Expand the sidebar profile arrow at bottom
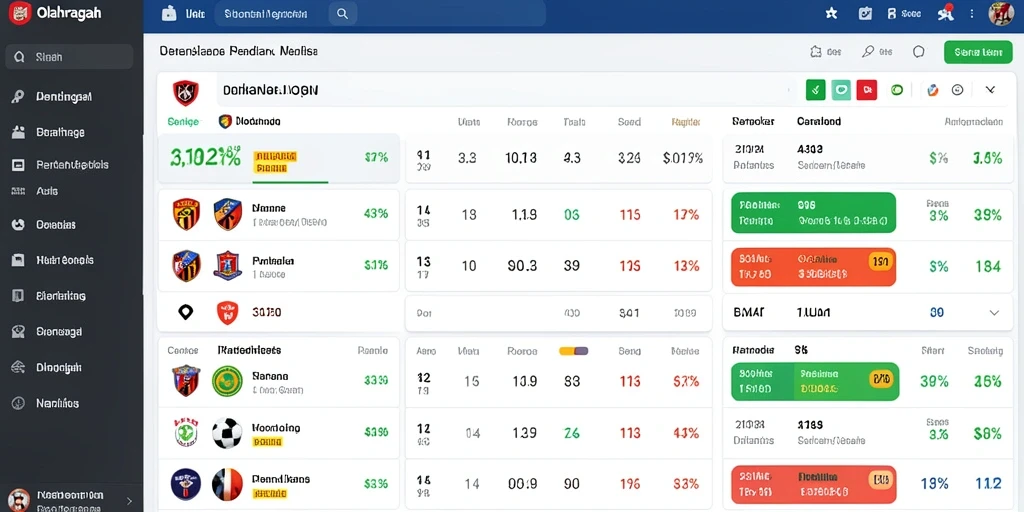Screen dimensions: 1024x512 129,501
